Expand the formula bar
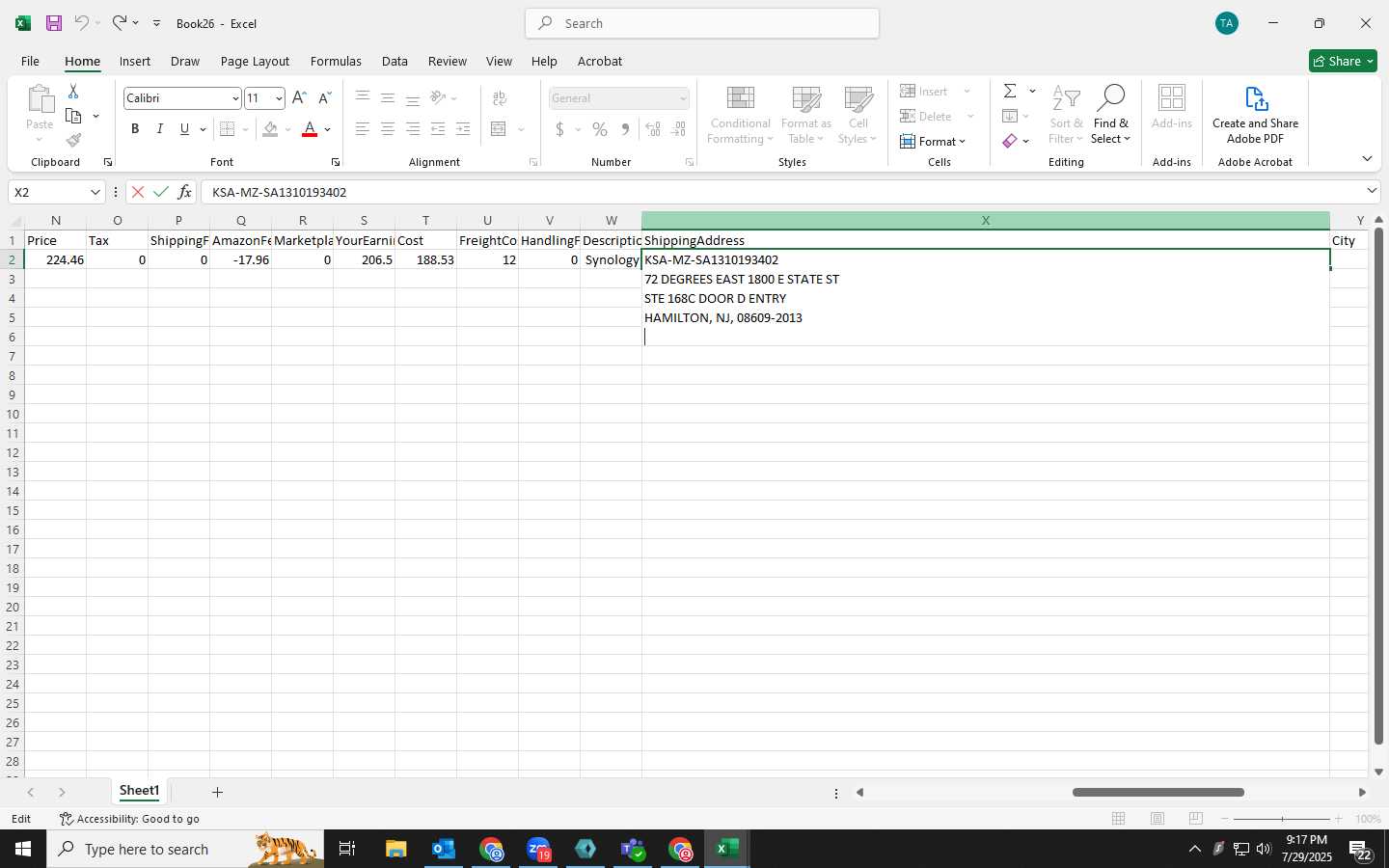 pyautogui.click(x=1372, y=191)
